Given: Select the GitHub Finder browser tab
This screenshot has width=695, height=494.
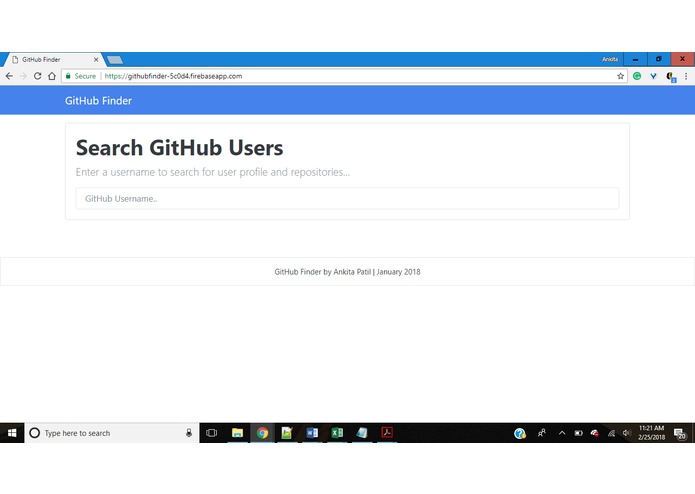Looking at the screenshot, I should pos(52,59).
